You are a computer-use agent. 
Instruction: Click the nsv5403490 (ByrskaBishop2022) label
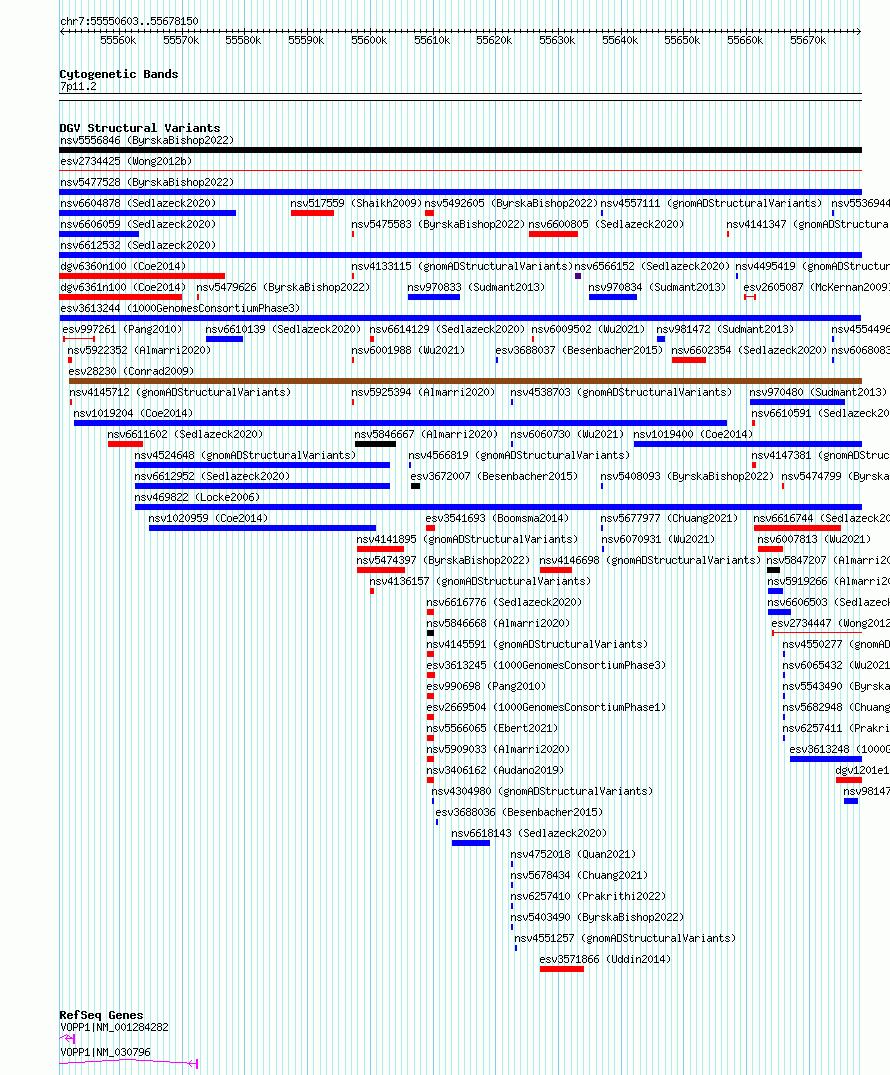(x=597, y=917)
